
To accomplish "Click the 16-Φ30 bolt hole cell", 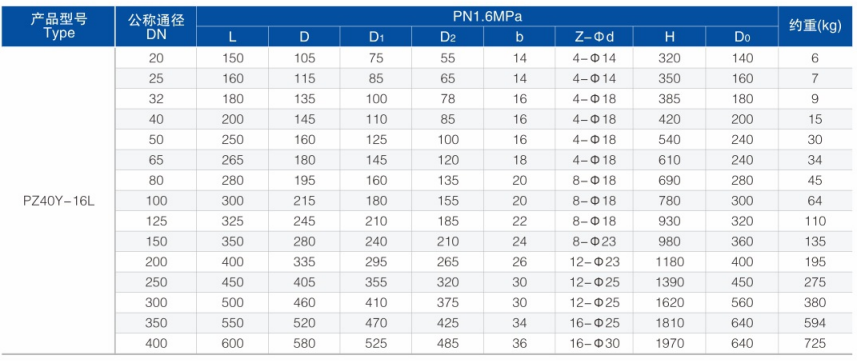I will (595, 343).
